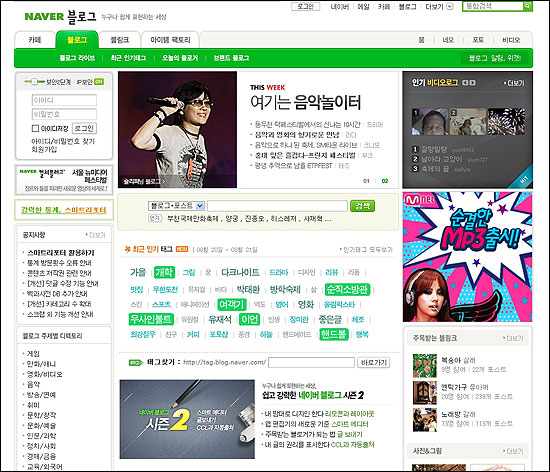
Task: Open 더보기 beside 공지사항
Action: 95,235
